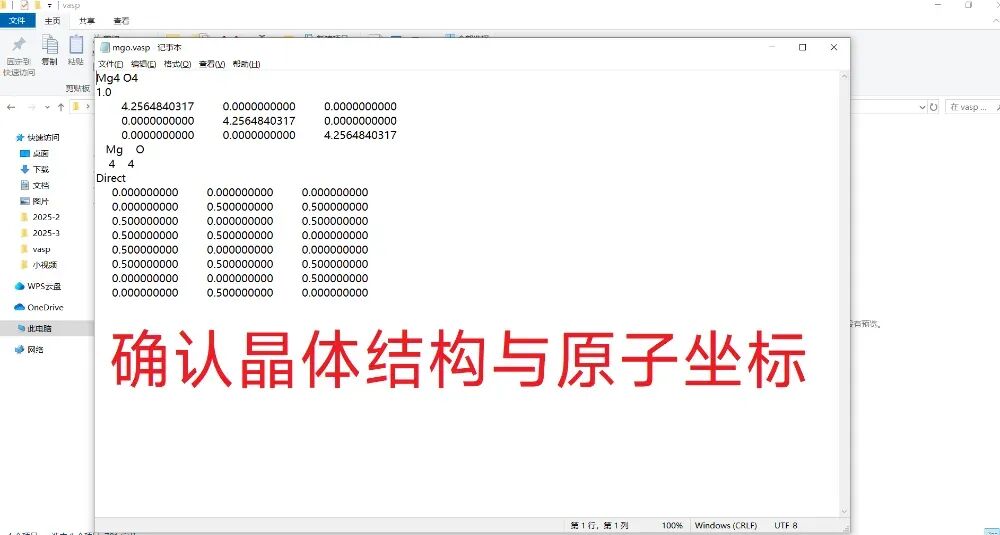Image resolution: width=1000 pixels, height=535 pixels.
Task: Click the Notepad icon in mgo.vasp title bar
Action: point(105,48)
